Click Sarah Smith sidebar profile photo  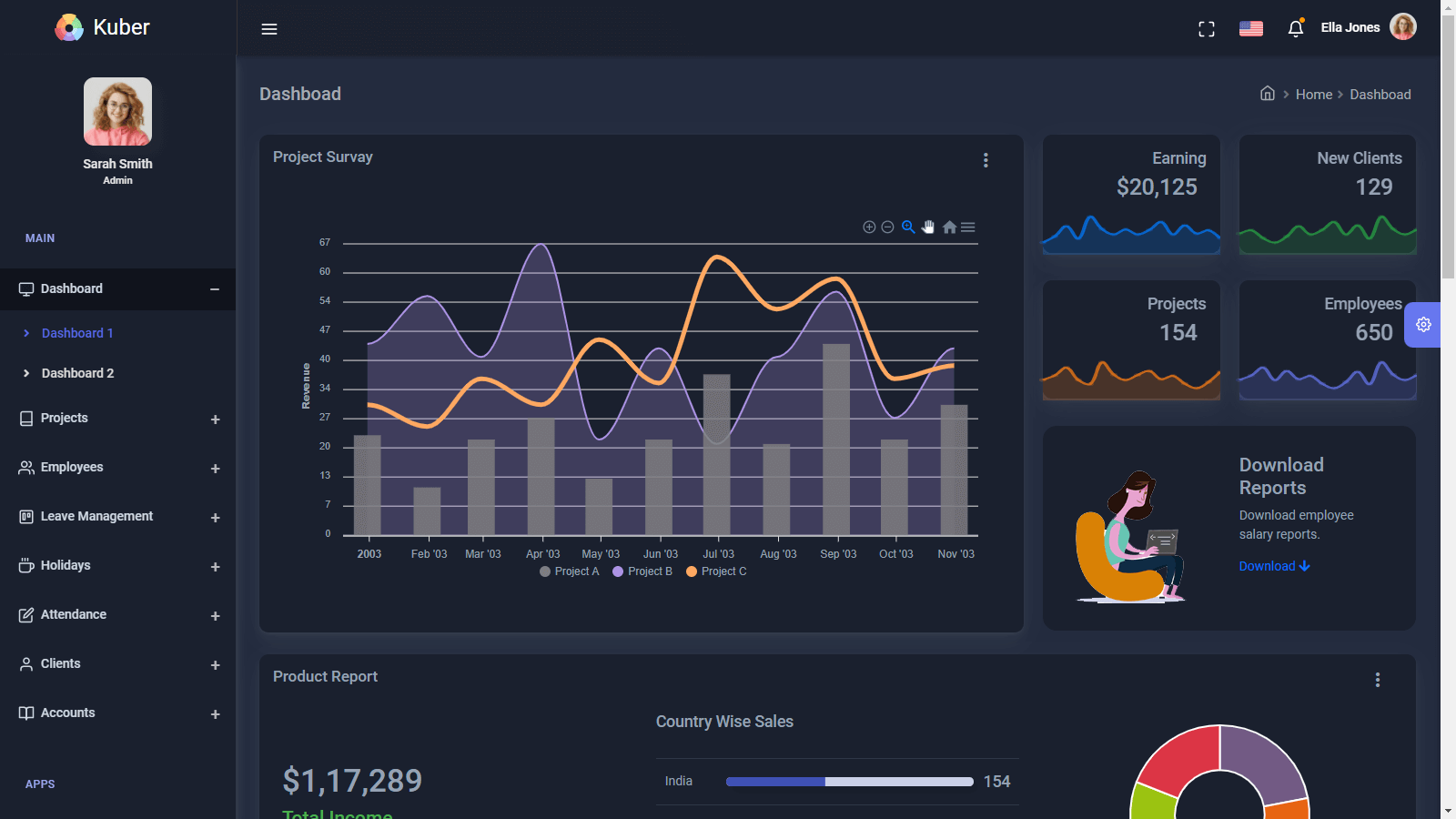pyautogui.click(x=117, y=111)
